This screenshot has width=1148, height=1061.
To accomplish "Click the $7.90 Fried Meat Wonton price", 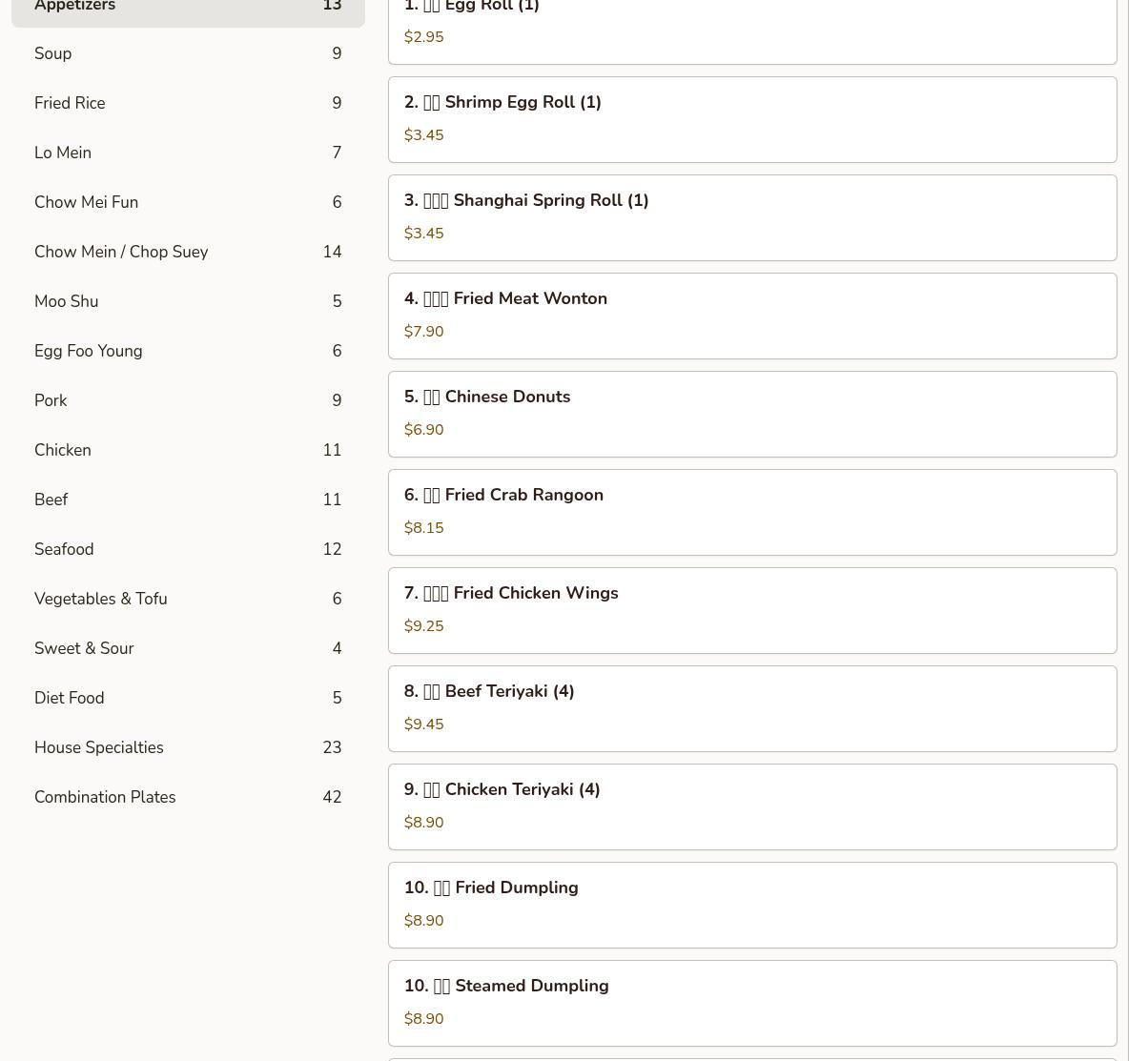I will 423,332.
